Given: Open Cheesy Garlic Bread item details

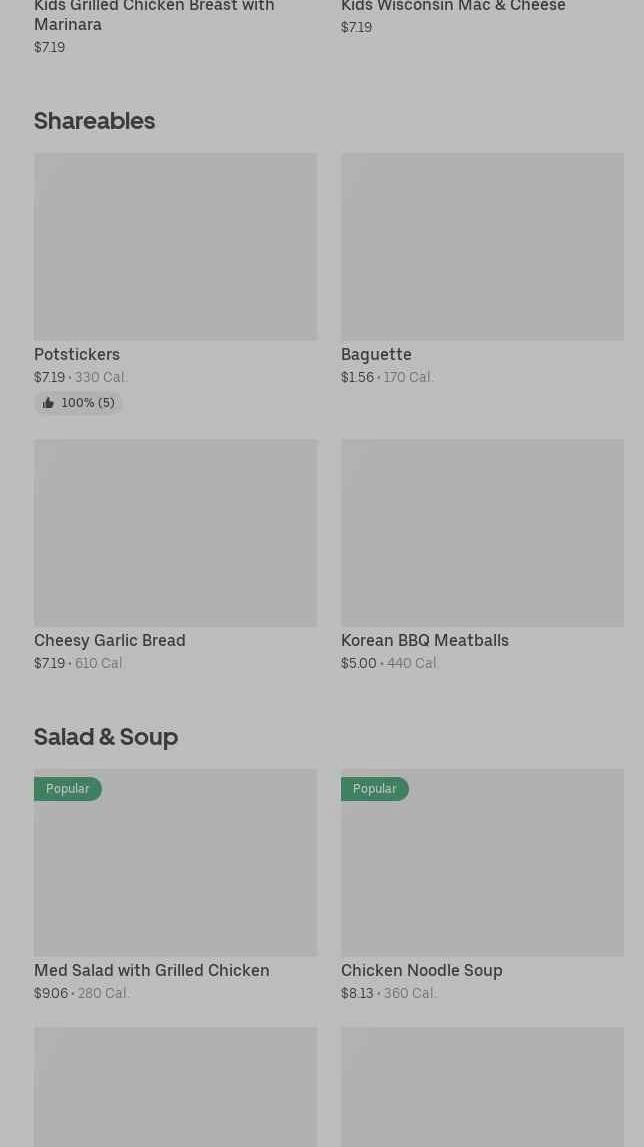Looking at the screenshot, I should pos(110,640).
